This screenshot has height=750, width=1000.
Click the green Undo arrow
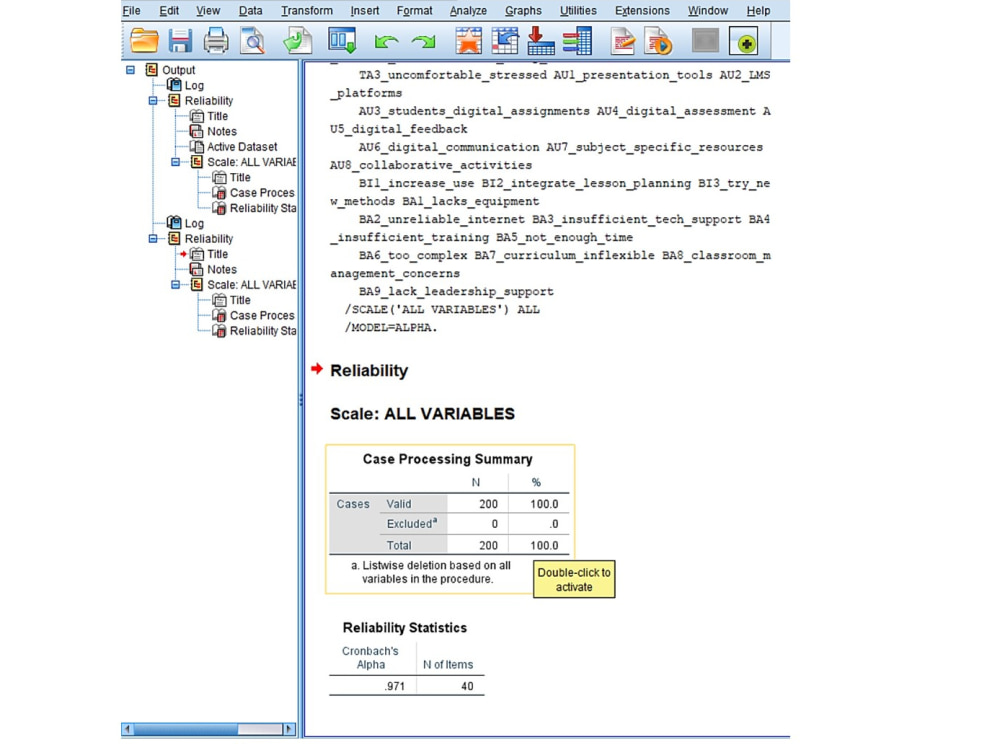click(x=386, y=43)
